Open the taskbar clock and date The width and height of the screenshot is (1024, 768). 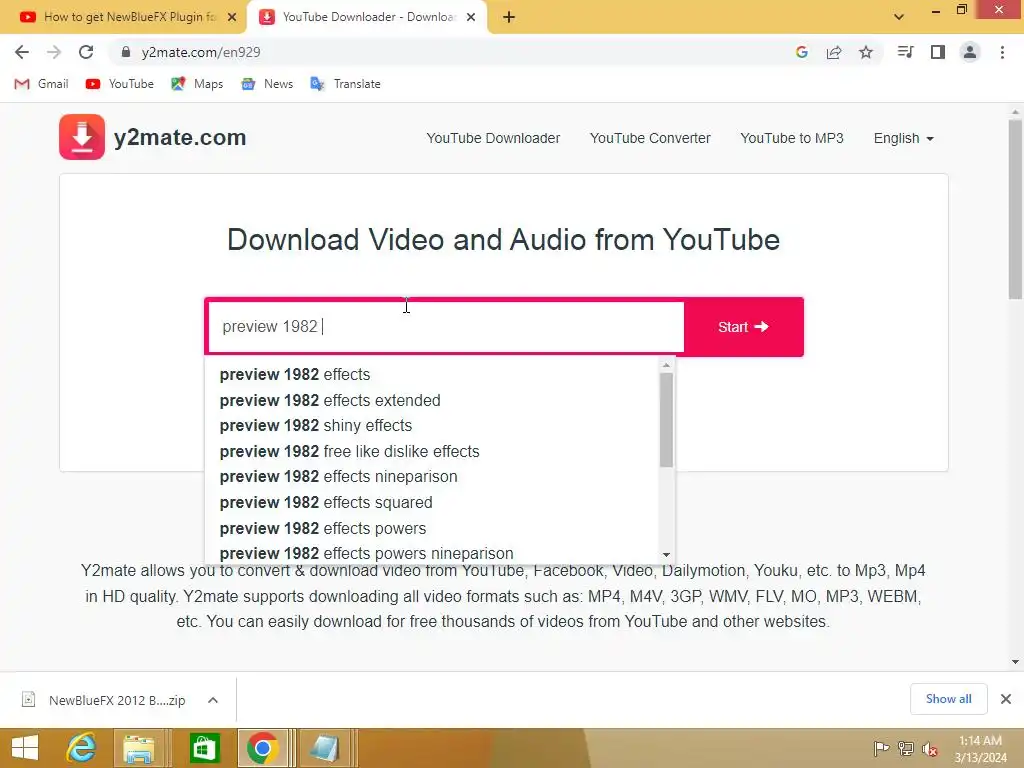(980, 749)
